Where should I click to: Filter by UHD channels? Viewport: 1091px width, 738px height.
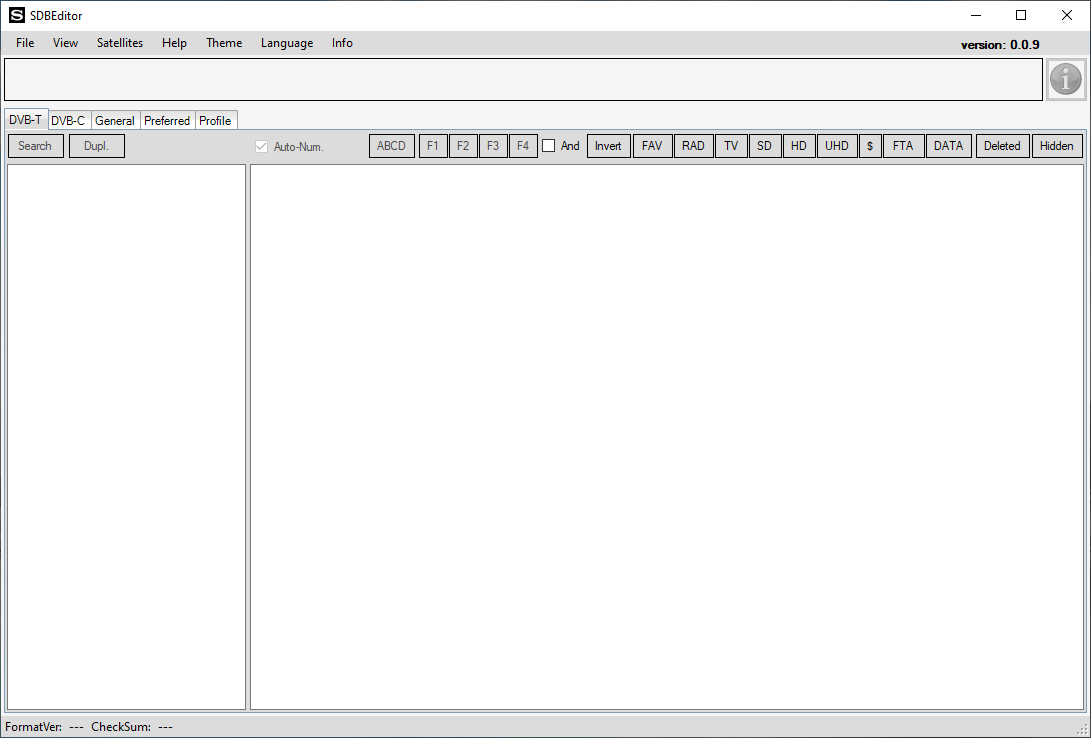click(837, 146)
